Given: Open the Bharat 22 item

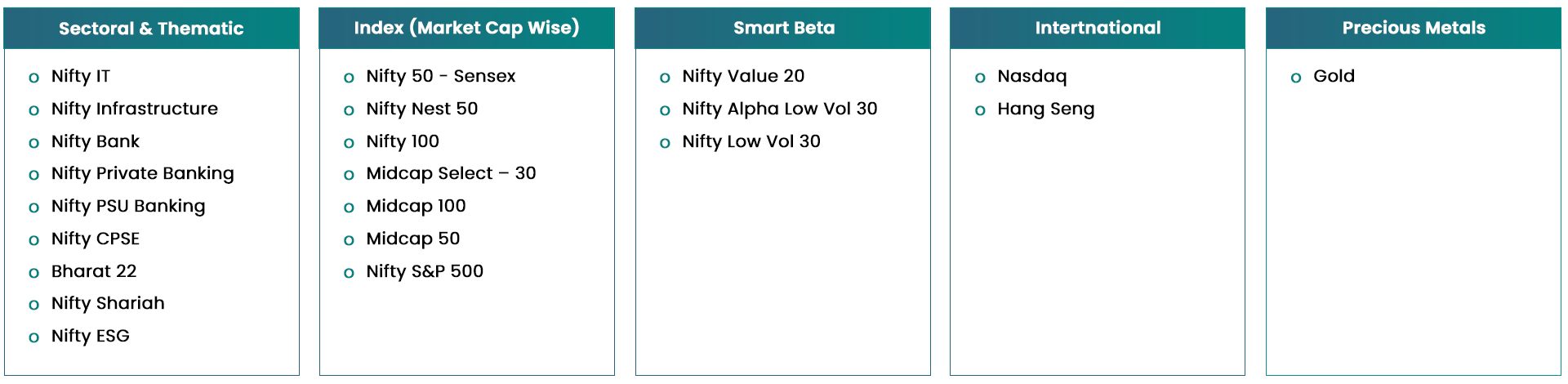Looking at the screenshot, I should (94, 271).
